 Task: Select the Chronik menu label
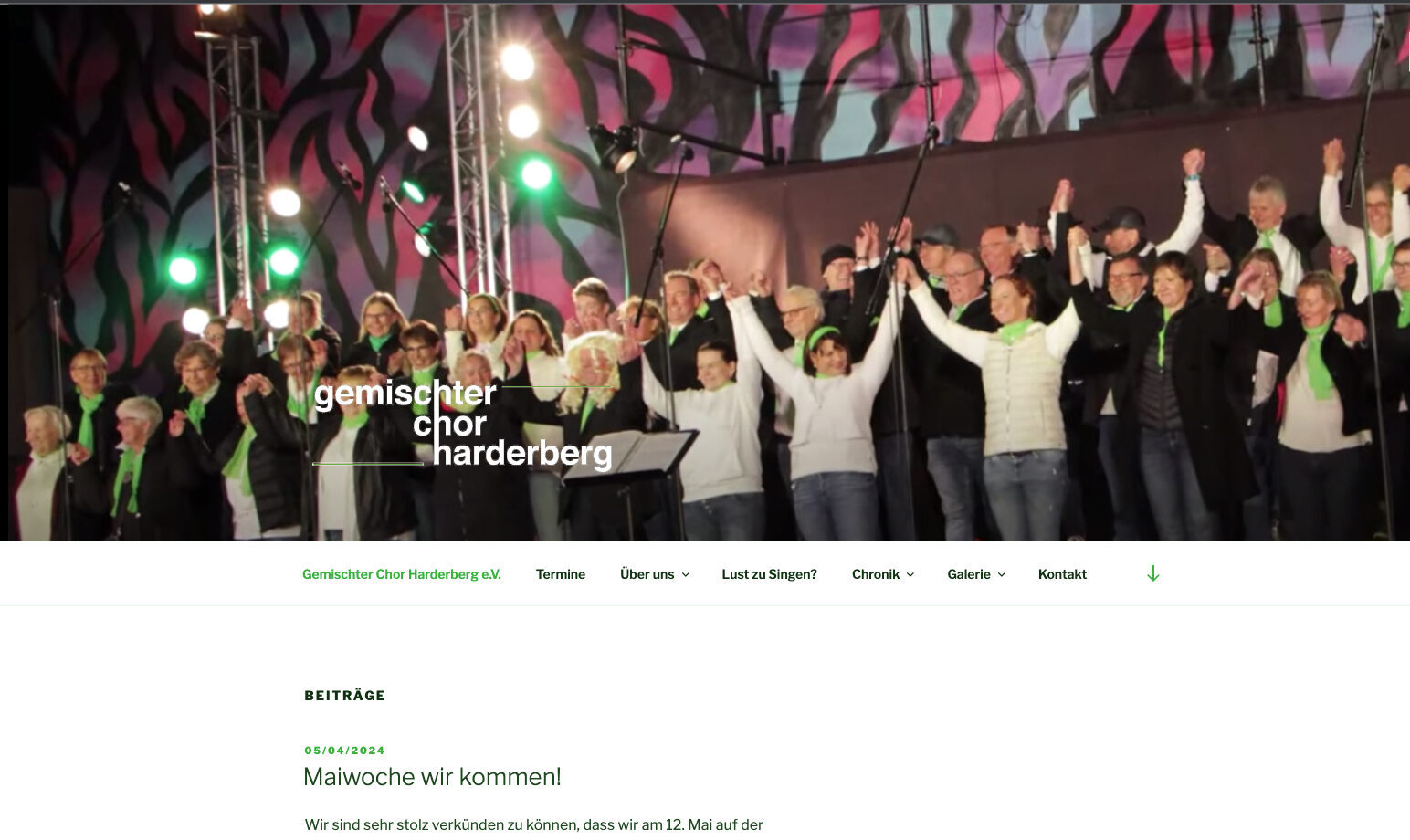tap(876, 574)
